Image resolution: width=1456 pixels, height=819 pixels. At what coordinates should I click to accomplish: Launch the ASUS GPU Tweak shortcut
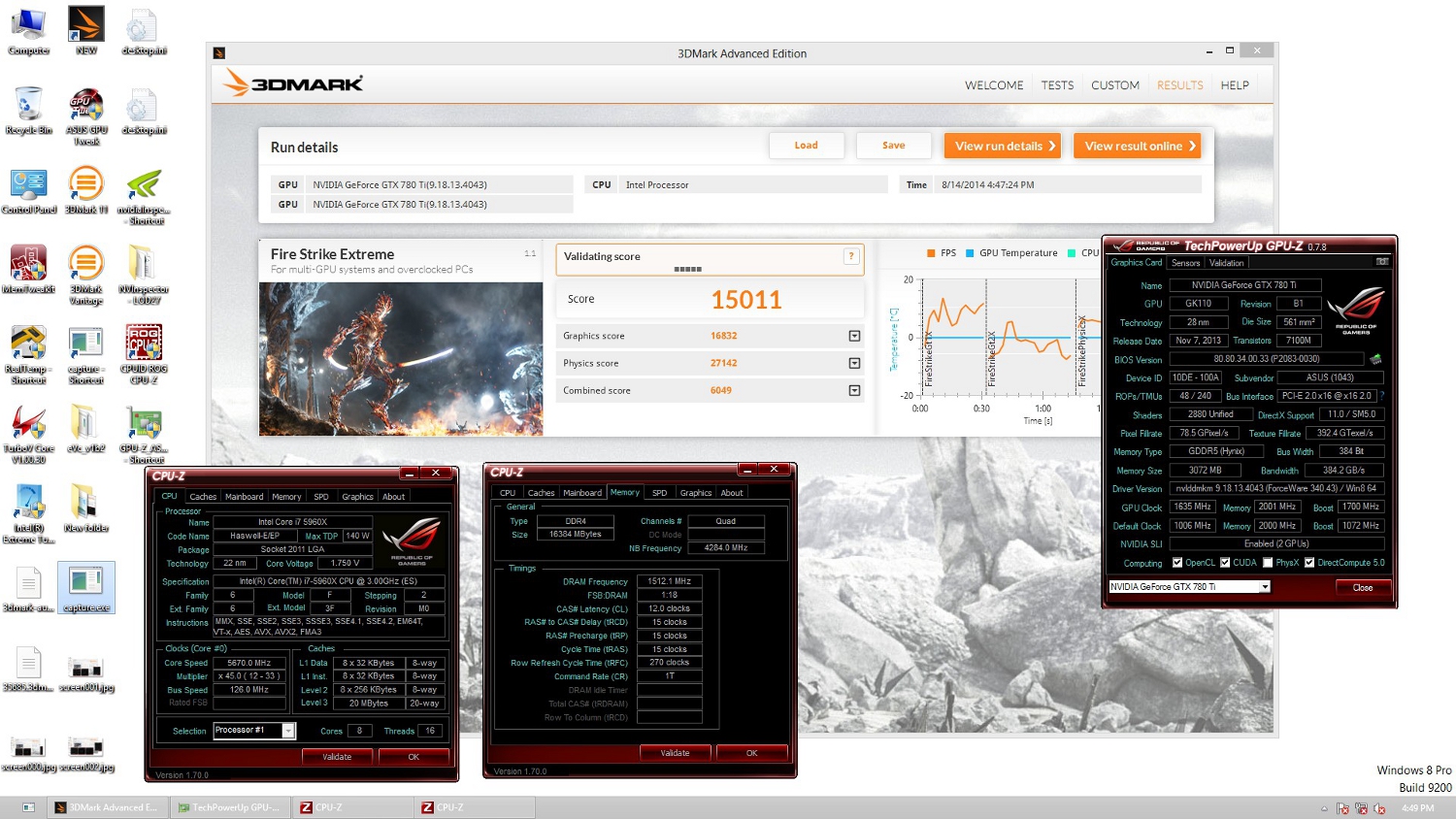[86, 116]
